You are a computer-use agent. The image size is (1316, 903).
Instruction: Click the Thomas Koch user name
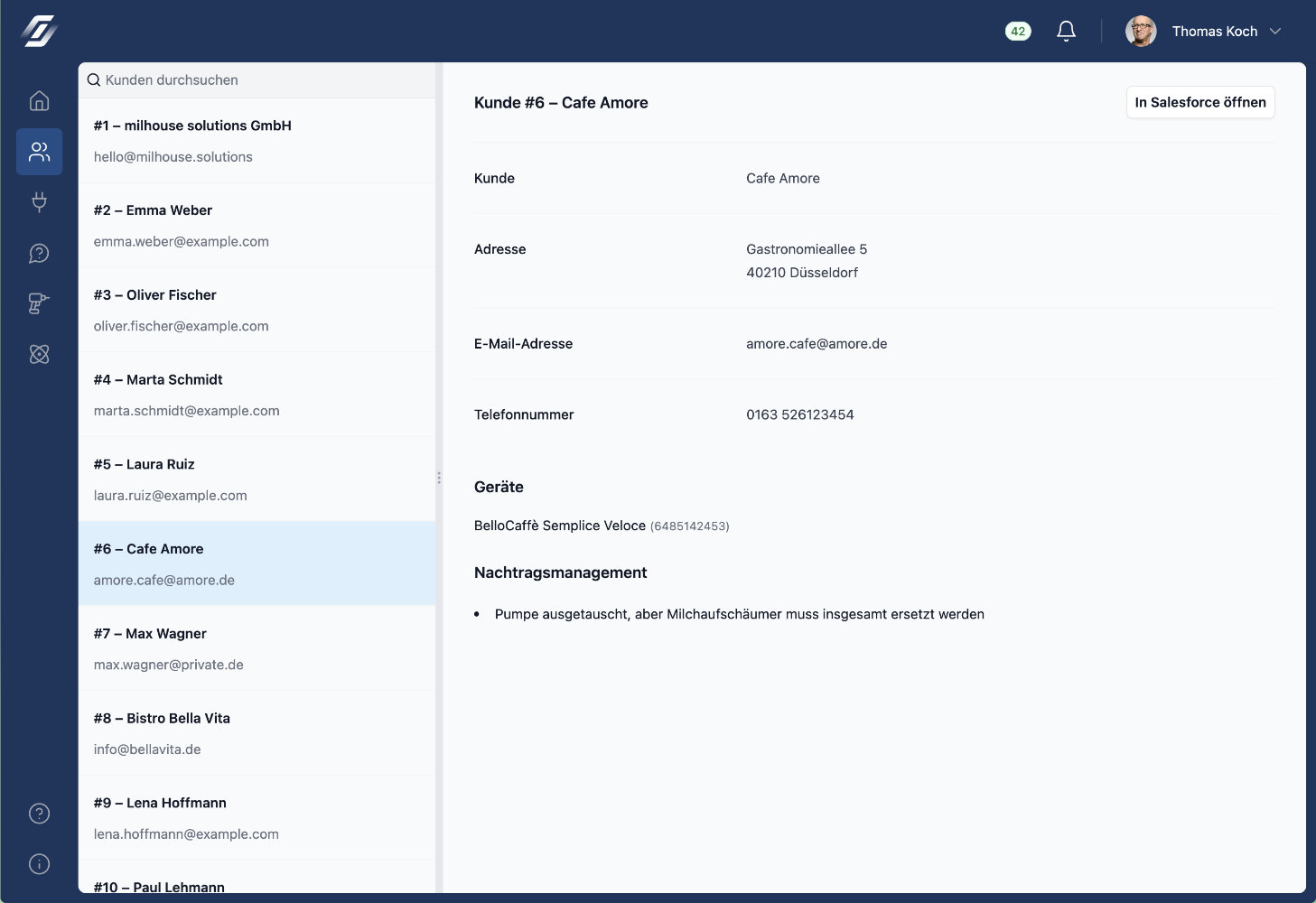click(1214, 31)
